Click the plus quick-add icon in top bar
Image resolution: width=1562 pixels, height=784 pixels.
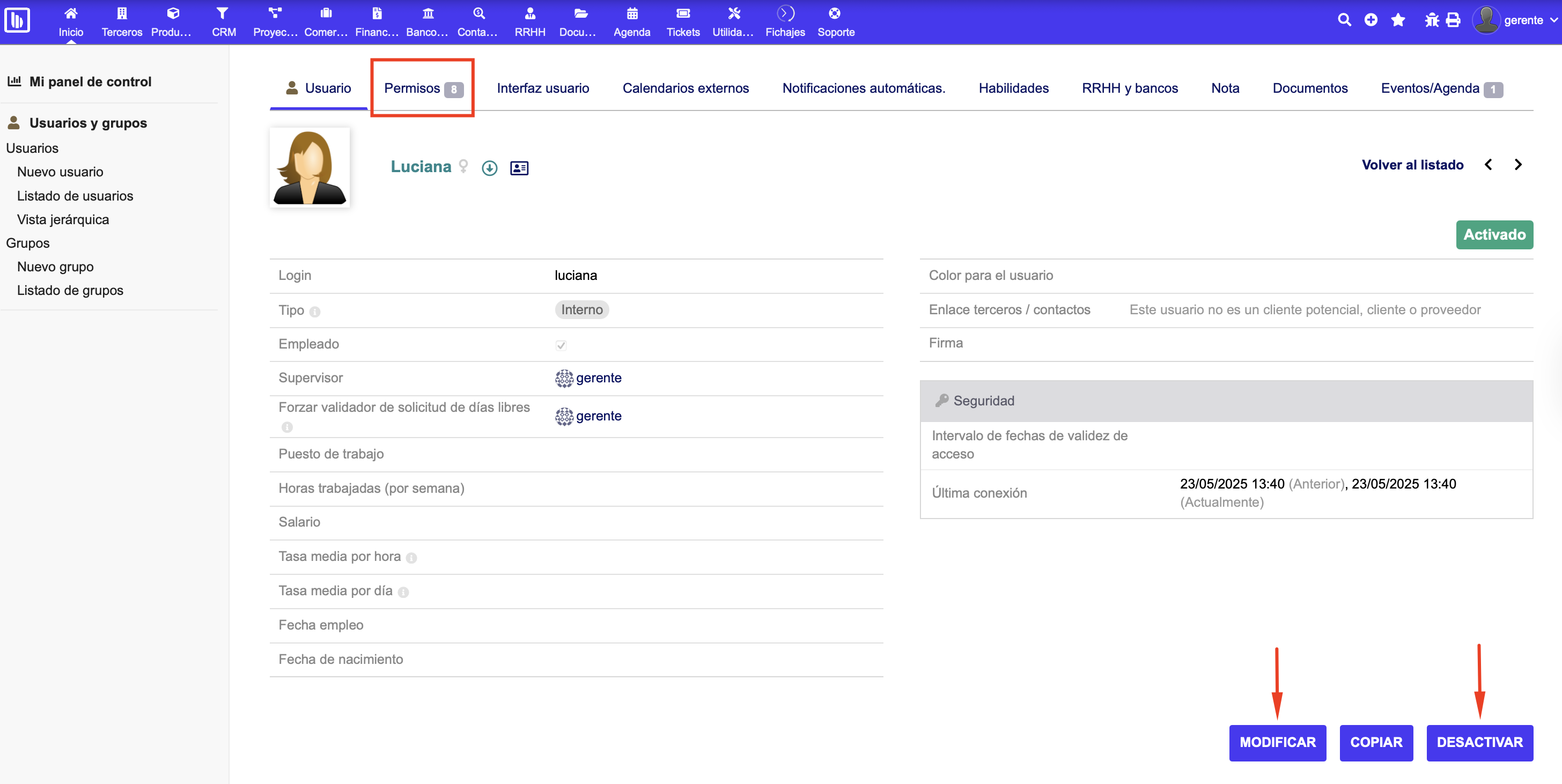[x=1371, y=20]
